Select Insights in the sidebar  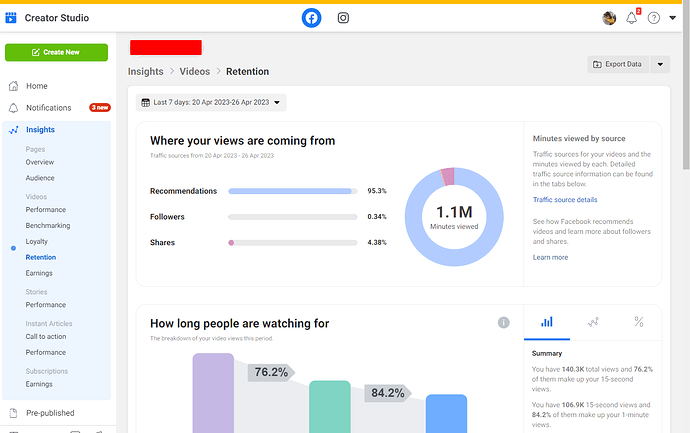coord(40,129)
